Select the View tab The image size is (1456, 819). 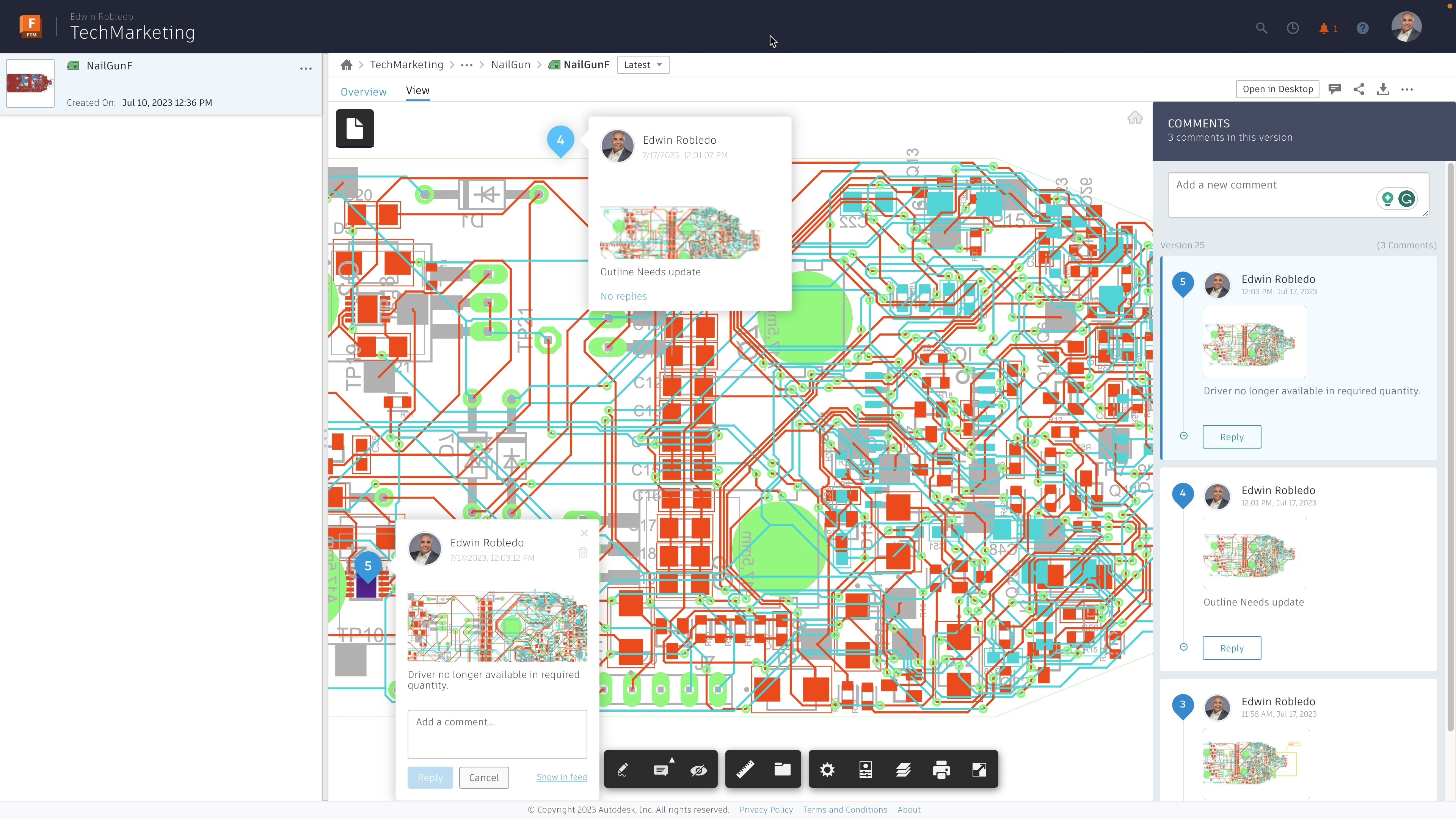(x=418, y=91)
